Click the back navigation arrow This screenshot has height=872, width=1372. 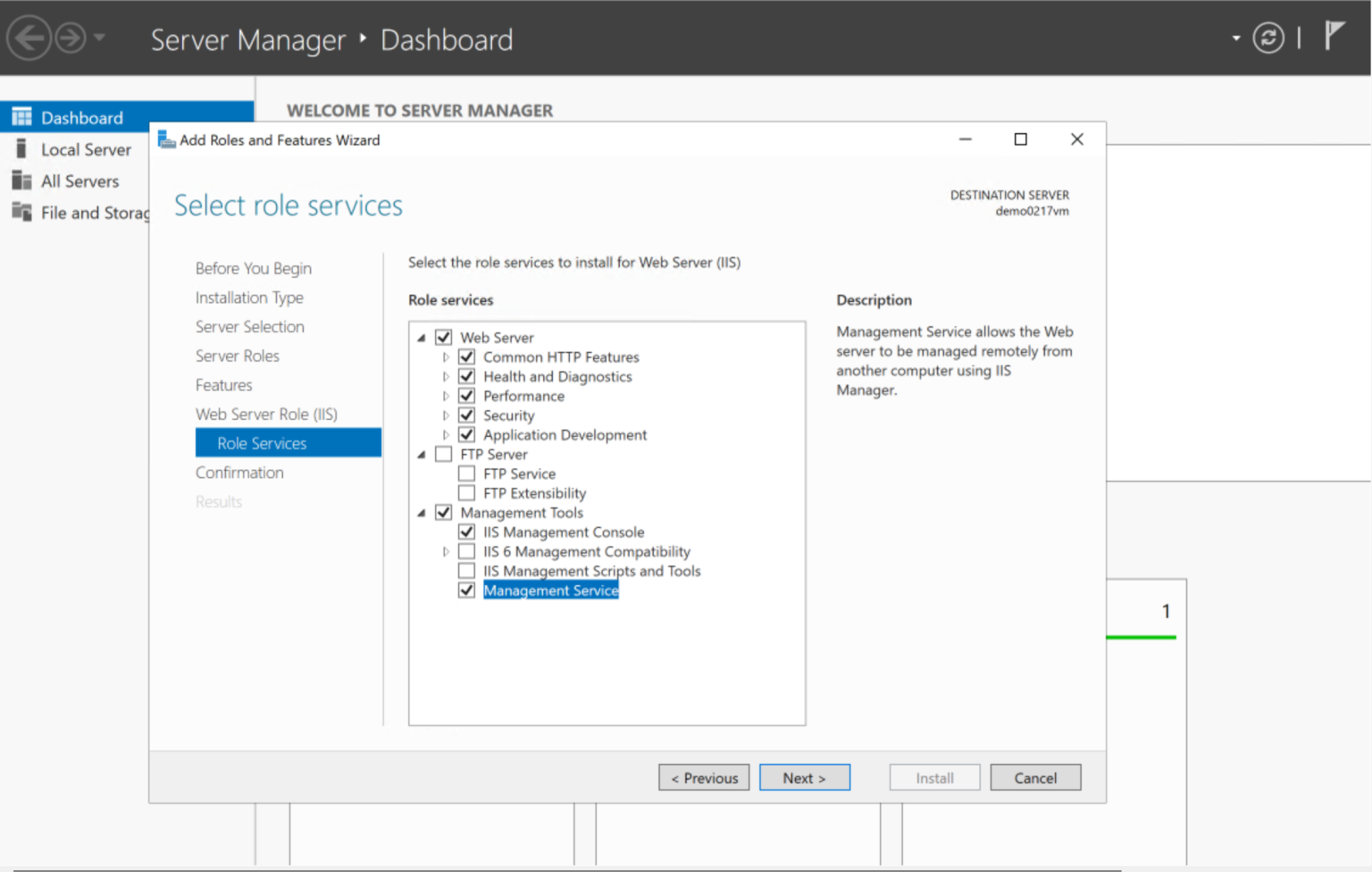(28, 37)
